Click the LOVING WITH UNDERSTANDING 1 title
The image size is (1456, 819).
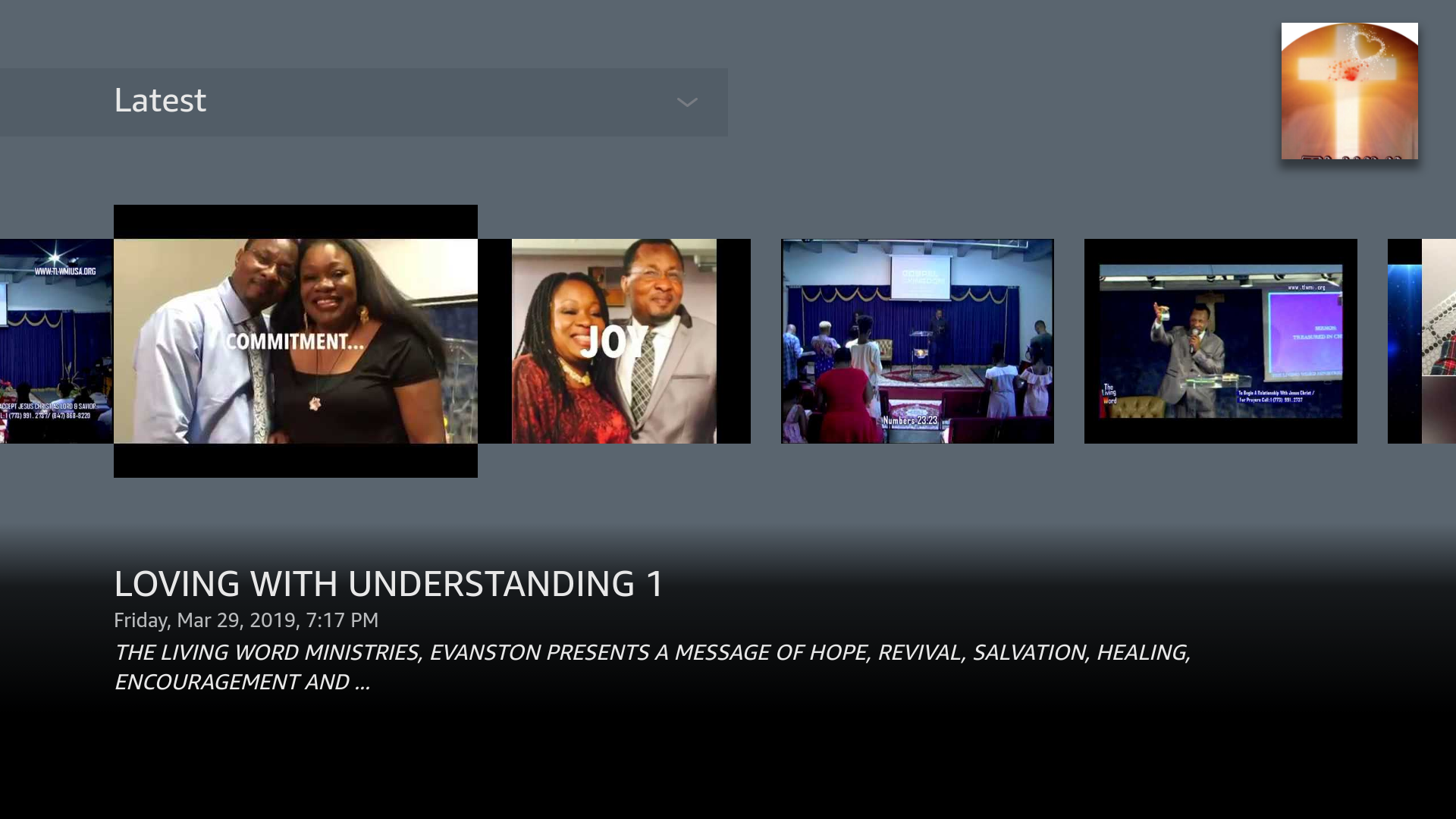click(388, 584)
